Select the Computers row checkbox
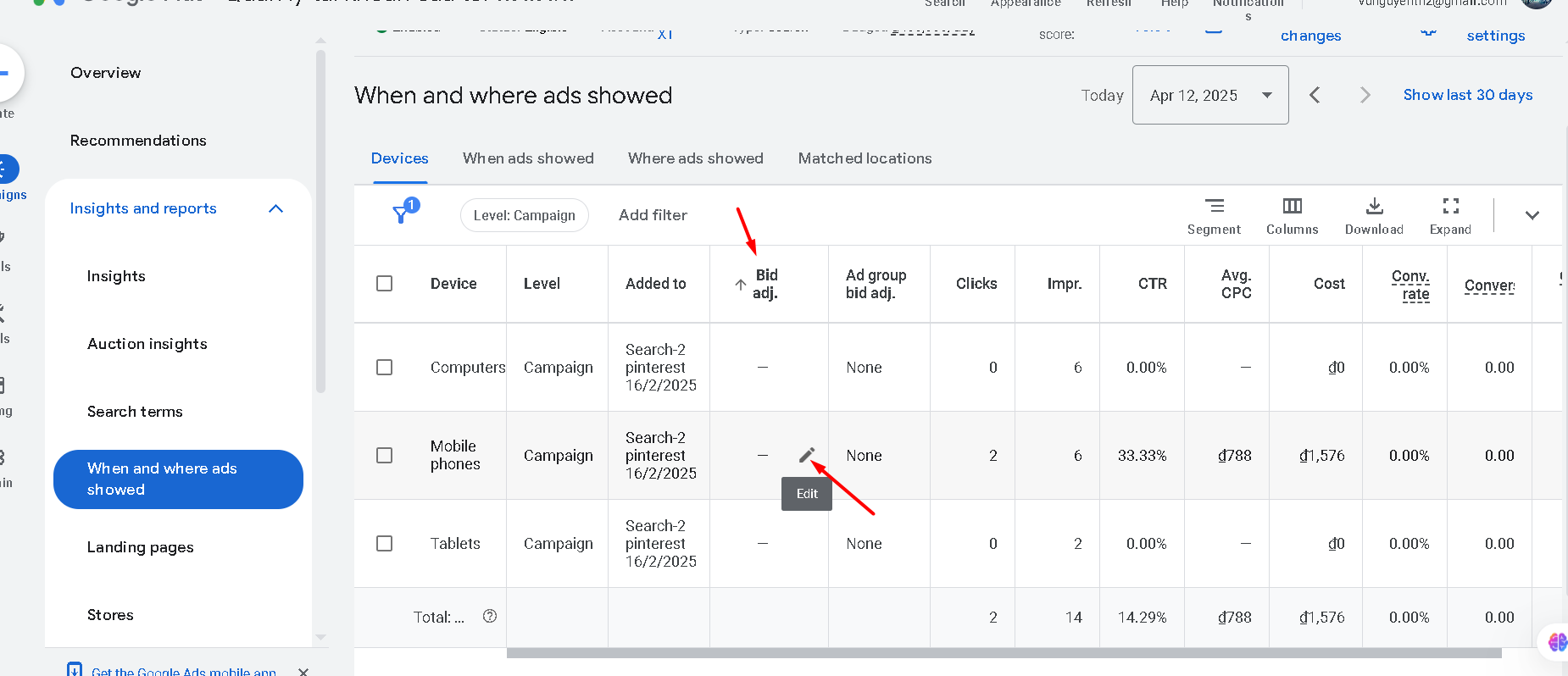The image size is (1568, 676). pos(384,367)
